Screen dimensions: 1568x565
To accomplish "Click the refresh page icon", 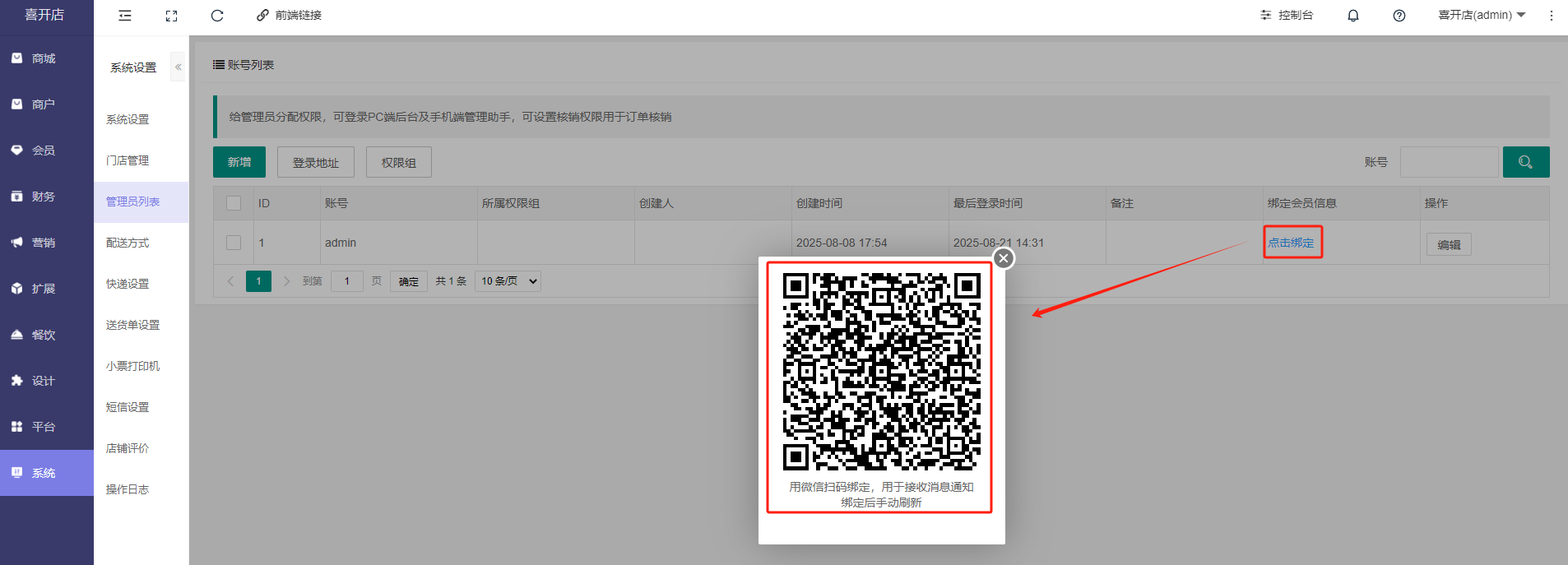I will pyautogui.click(x=217, y=16).
